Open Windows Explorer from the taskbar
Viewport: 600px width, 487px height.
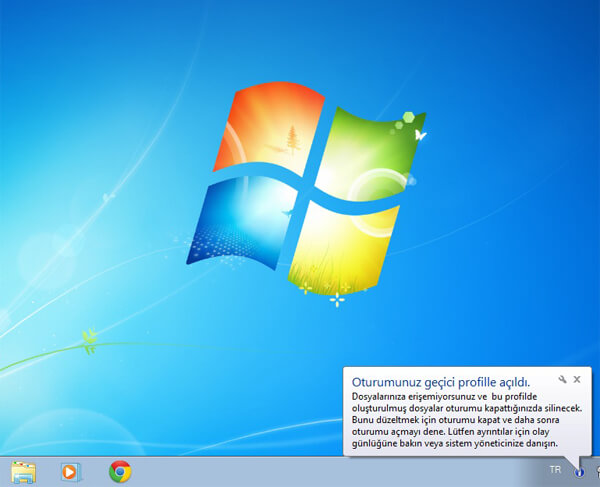(24, 472)
